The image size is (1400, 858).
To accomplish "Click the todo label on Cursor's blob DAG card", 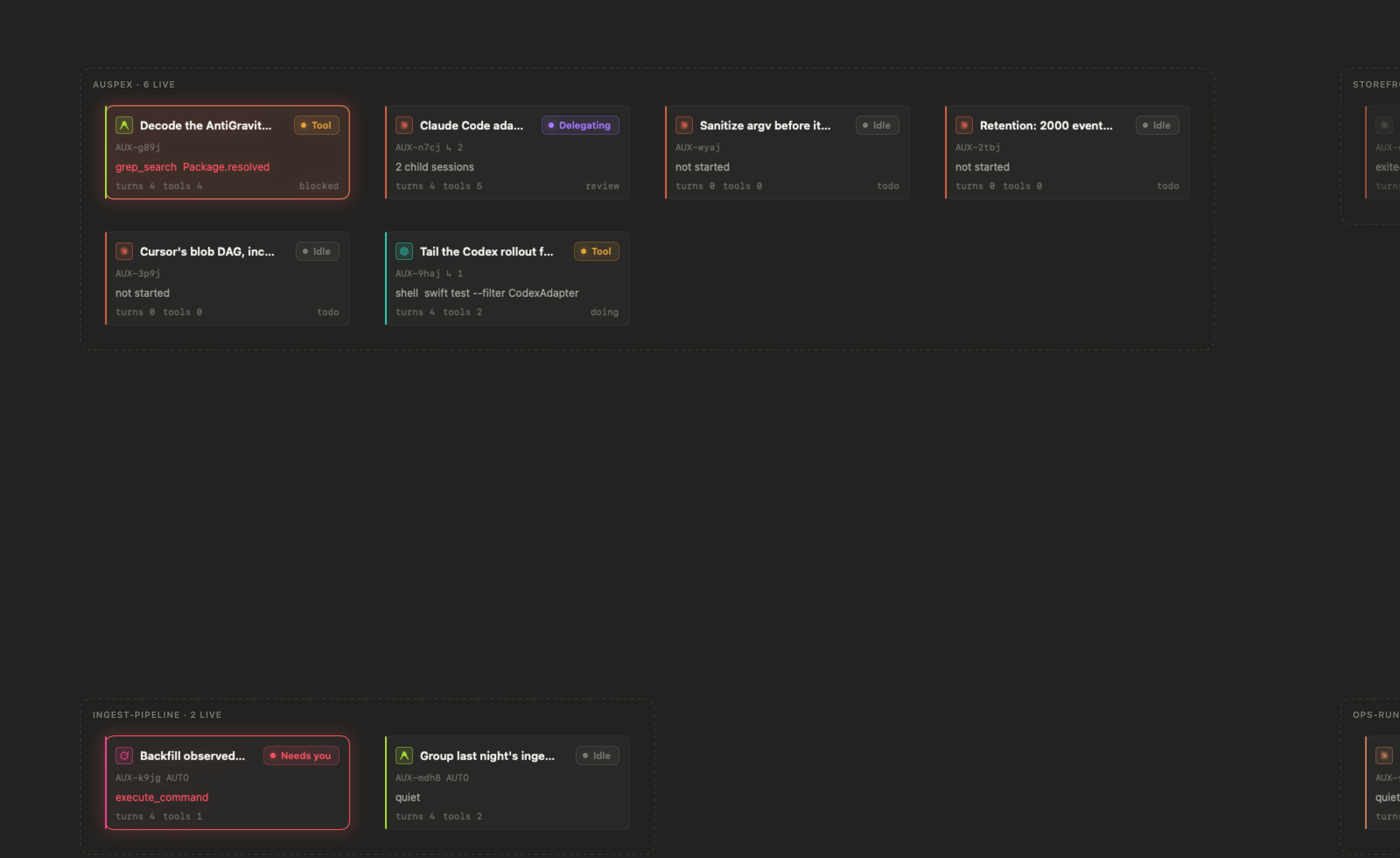I will point(328,313).
